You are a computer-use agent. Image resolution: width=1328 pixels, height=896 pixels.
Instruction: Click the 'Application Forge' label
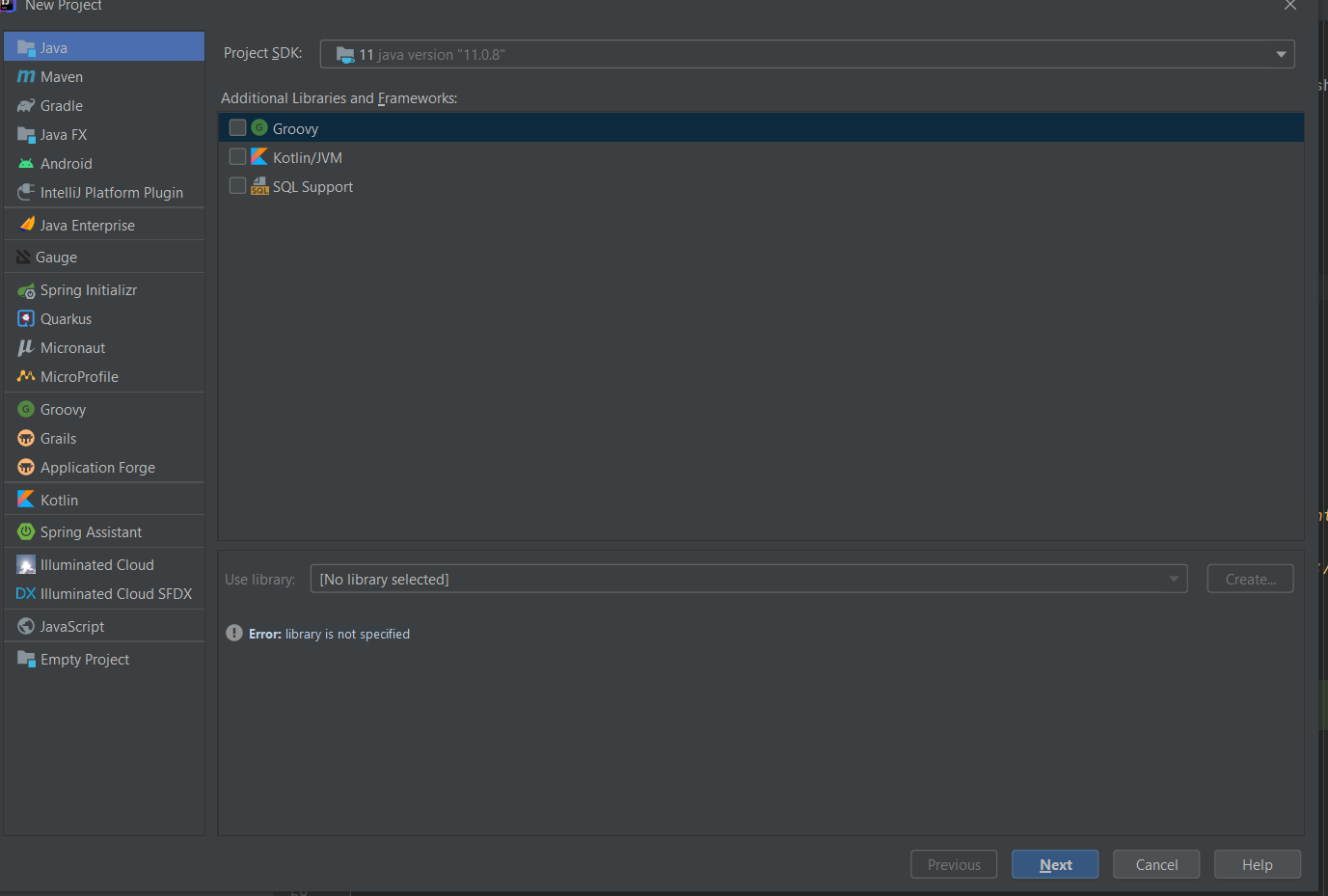(x=97, y=468)
